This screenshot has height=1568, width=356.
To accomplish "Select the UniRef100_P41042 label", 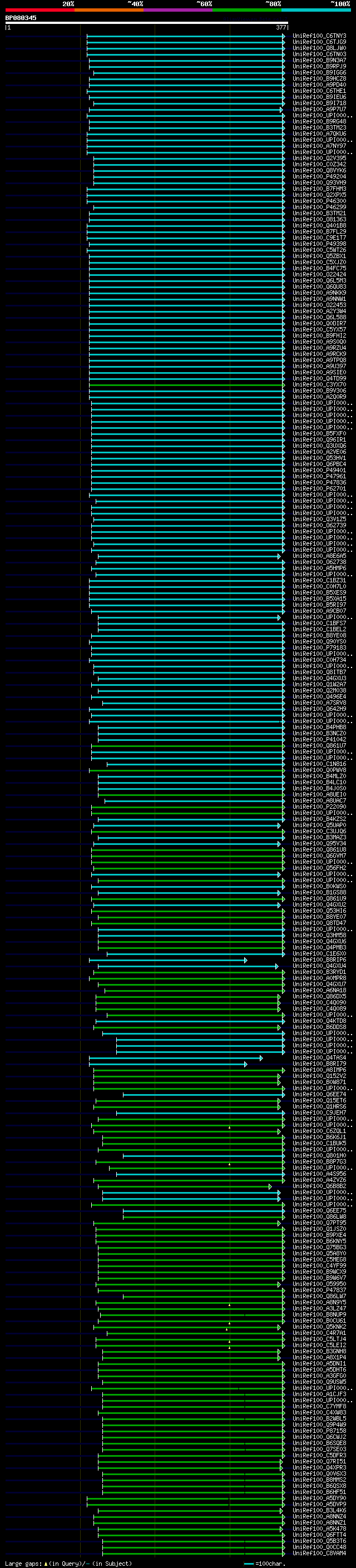I will [x=319, y=740].
